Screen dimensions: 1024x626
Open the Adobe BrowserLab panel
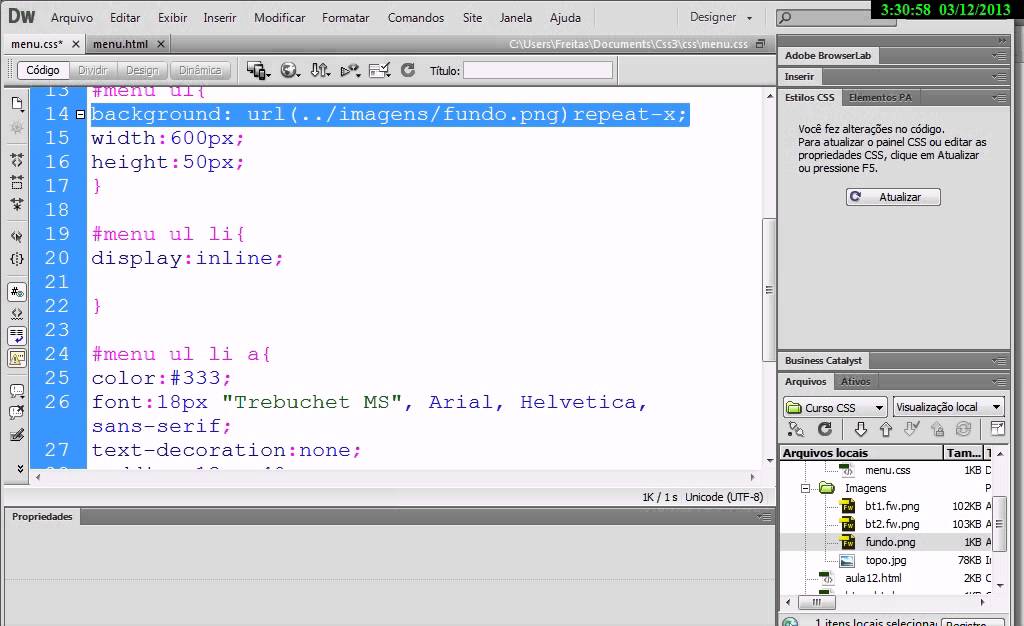[827, 55]
